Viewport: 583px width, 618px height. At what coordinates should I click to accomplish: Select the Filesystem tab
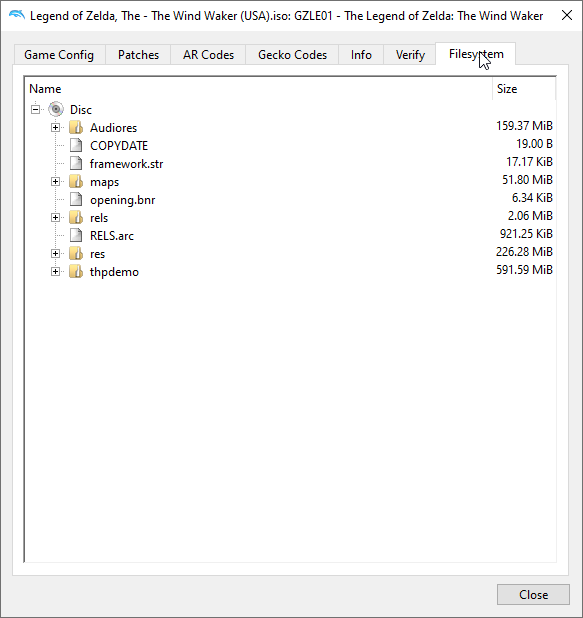[476, 54]
